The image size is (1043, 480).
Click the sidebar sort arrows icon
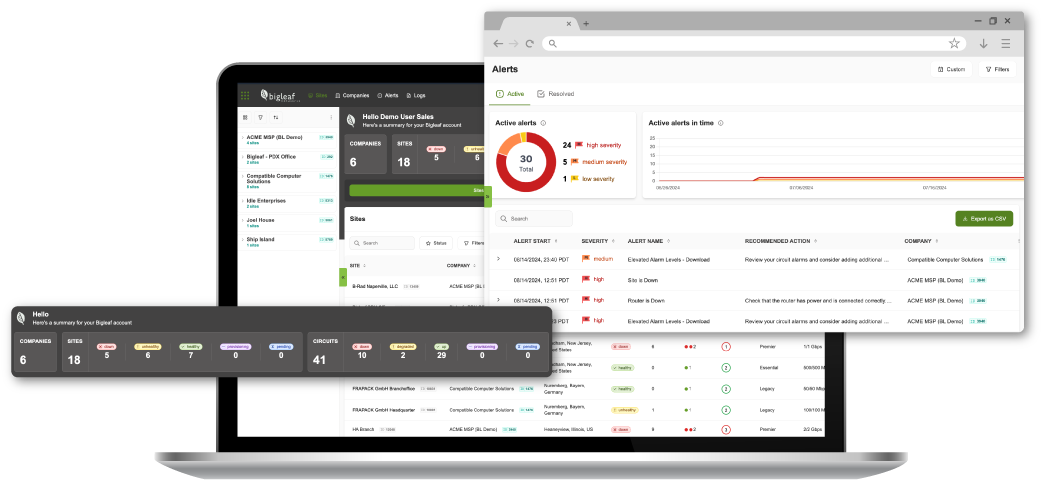coord(276,117)
